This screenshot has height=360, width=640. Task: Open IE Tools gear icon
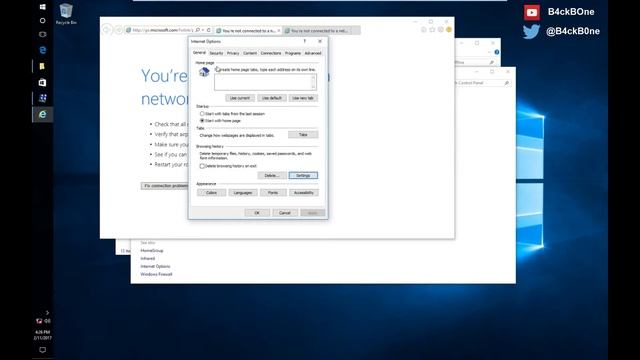[440, 30]
